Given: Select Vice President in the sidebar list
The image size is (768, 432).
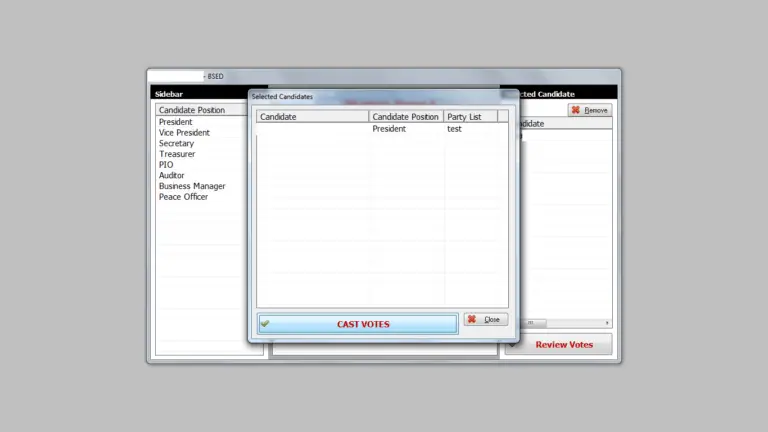Looking at the screenshot, I should (x=184, y=133).
